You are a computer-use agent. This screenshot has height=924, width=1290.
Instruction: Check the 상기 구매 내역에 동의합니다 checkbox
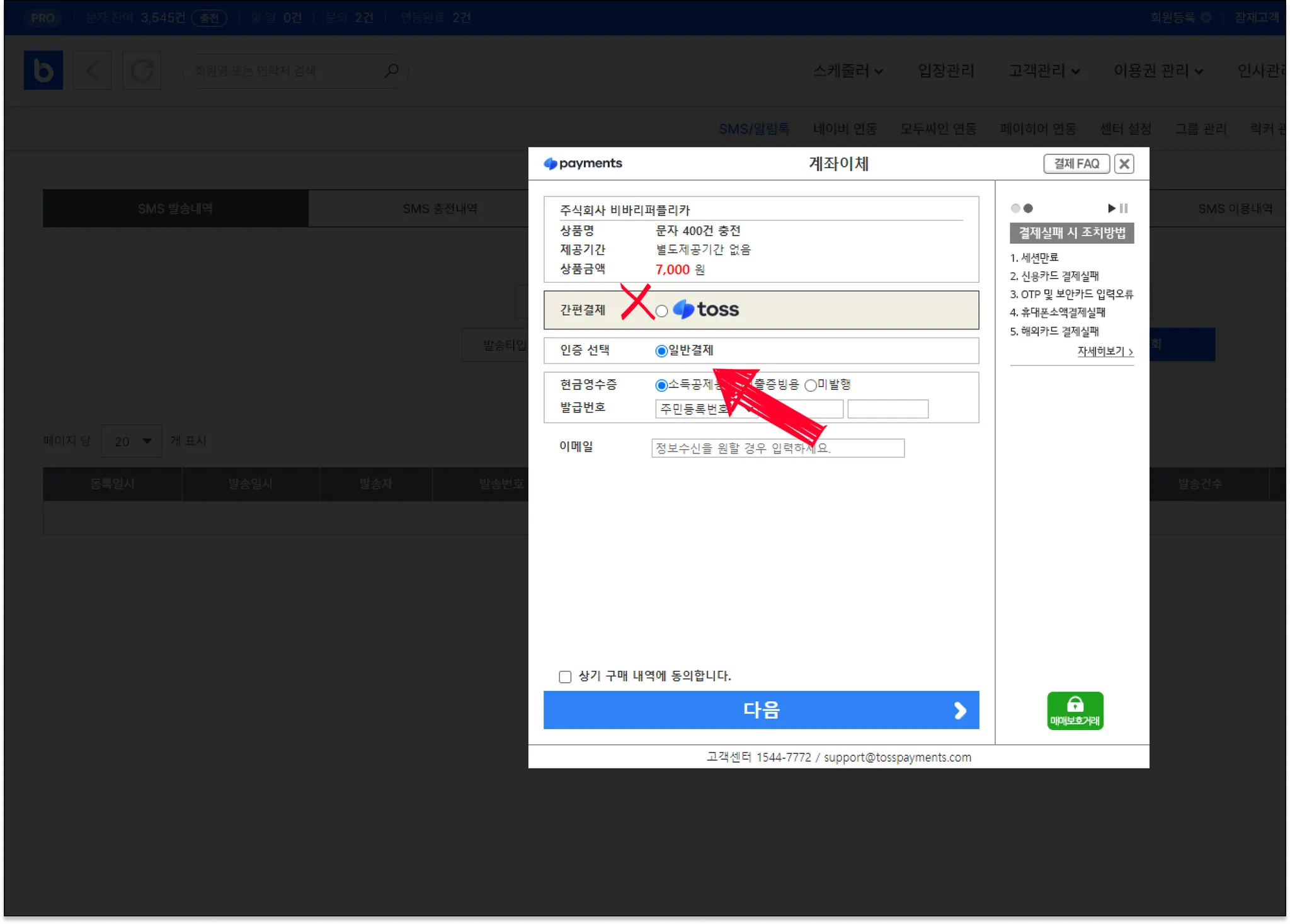(x=565, y=676)
